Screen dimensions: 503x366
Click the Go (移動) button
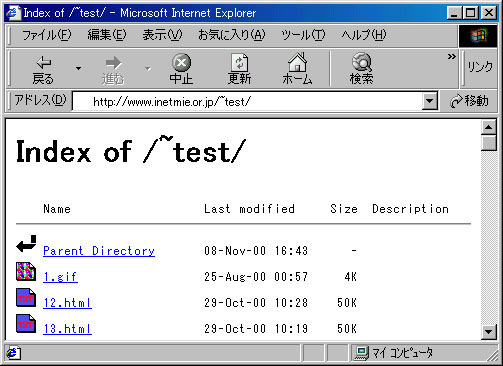tap(469, 101)
